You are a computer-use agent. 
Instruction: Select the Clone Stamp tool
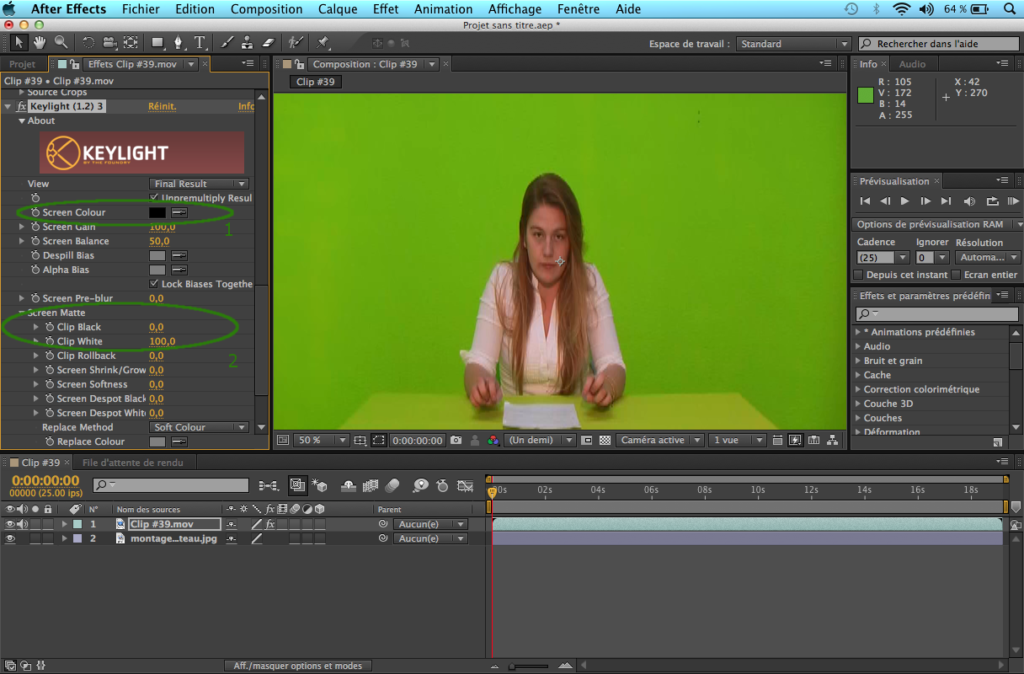[246, 44]
